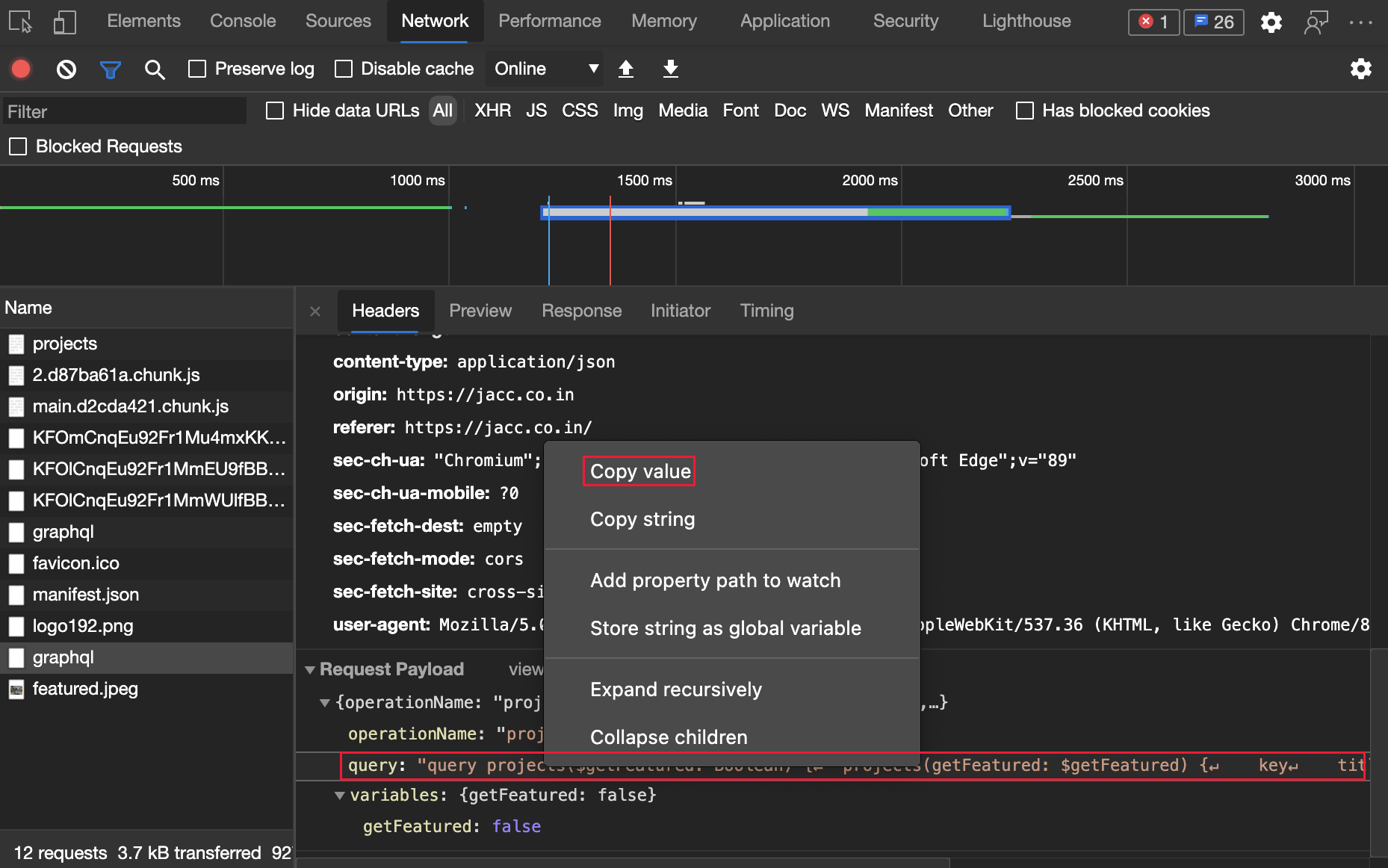Choose Copy value from context menu
Screen dimensions: 1388x868
[639, 471]
